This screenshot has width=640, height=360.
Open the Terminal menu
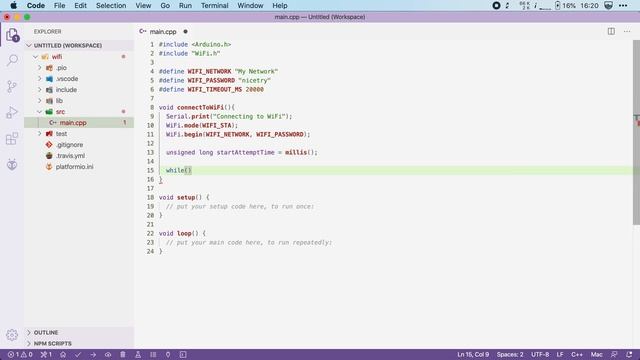[215, 6]
